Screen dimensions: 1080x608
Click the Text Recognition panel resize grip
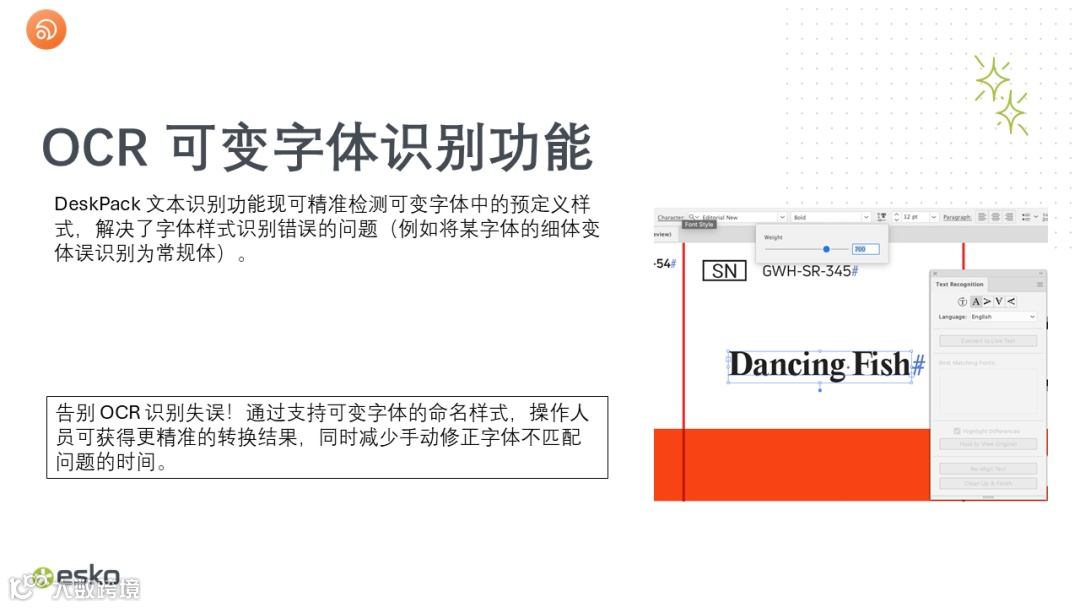pos(988,496)
